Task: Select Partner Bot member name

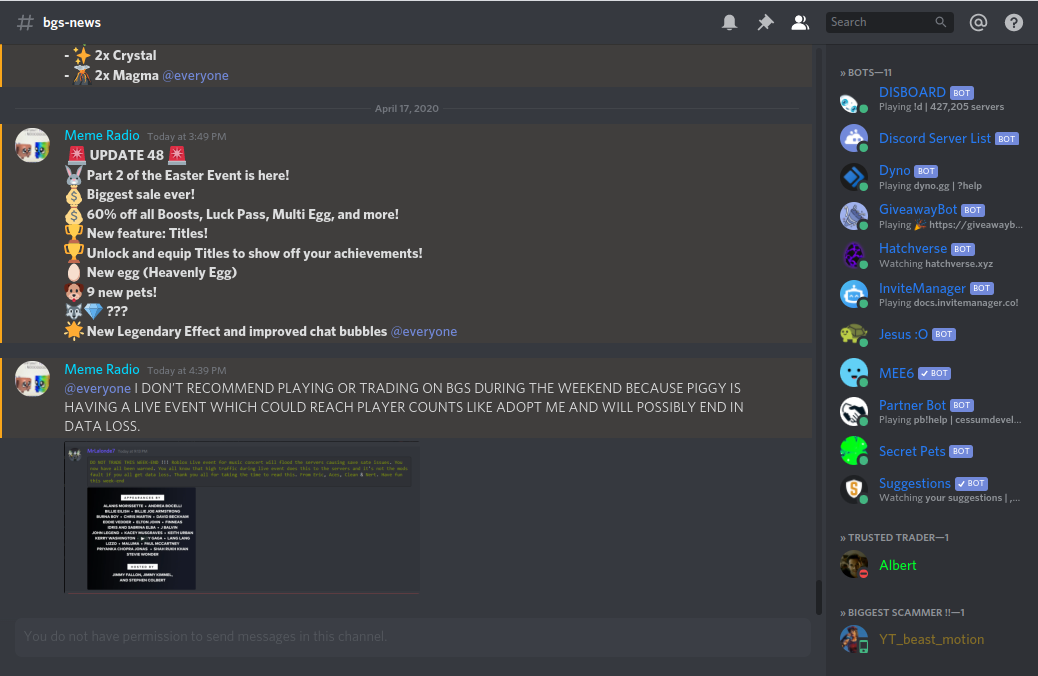Action: (912, 405)
